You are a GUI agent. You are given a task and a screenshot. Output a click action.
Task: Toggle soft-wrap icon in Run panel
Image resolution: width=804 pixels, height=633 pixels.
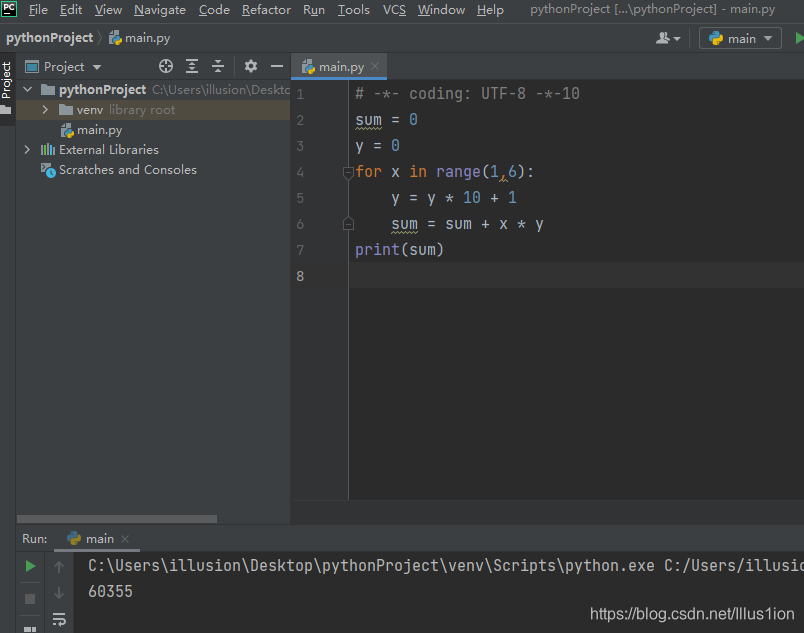(x=59, y=619)
